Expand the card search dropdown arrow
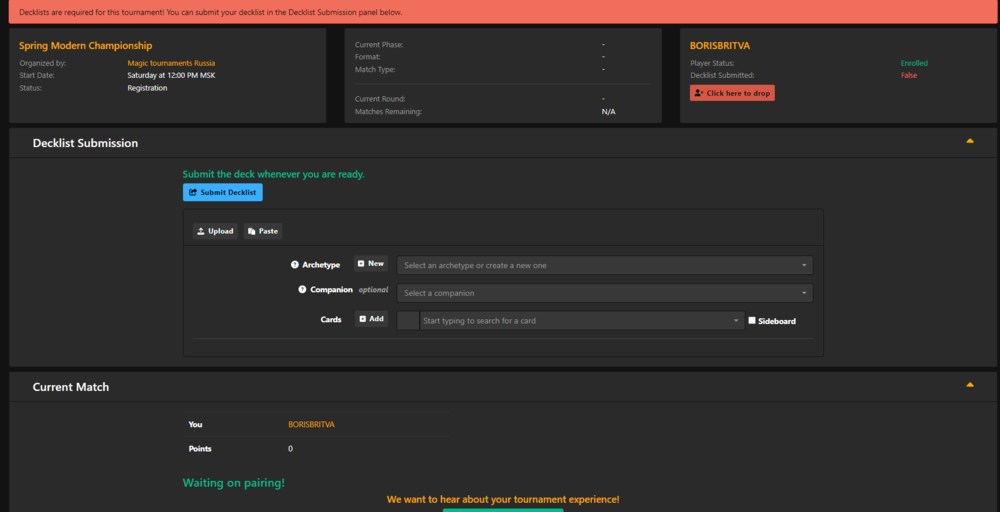This screenshot has height=512, width=1000. (737, 321)
